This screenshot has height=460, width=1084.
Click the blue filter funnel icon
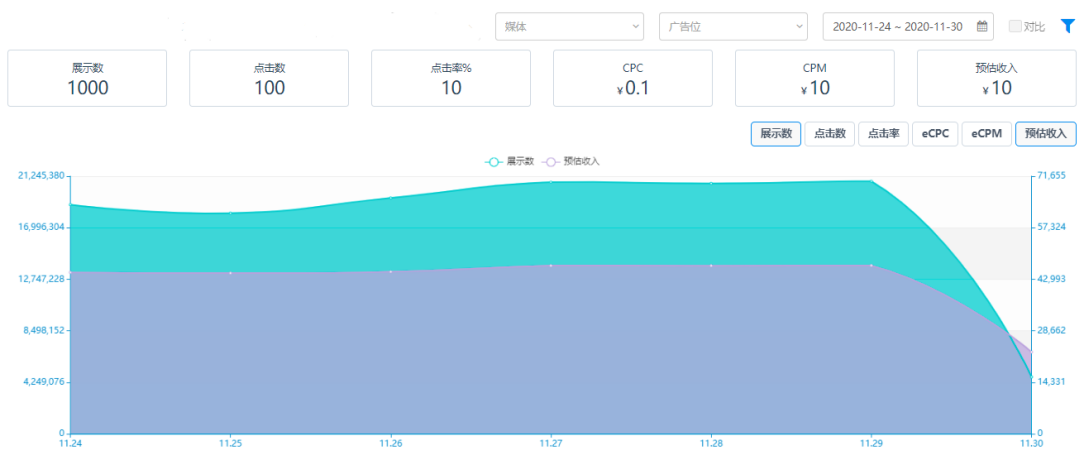[1067, 26]
